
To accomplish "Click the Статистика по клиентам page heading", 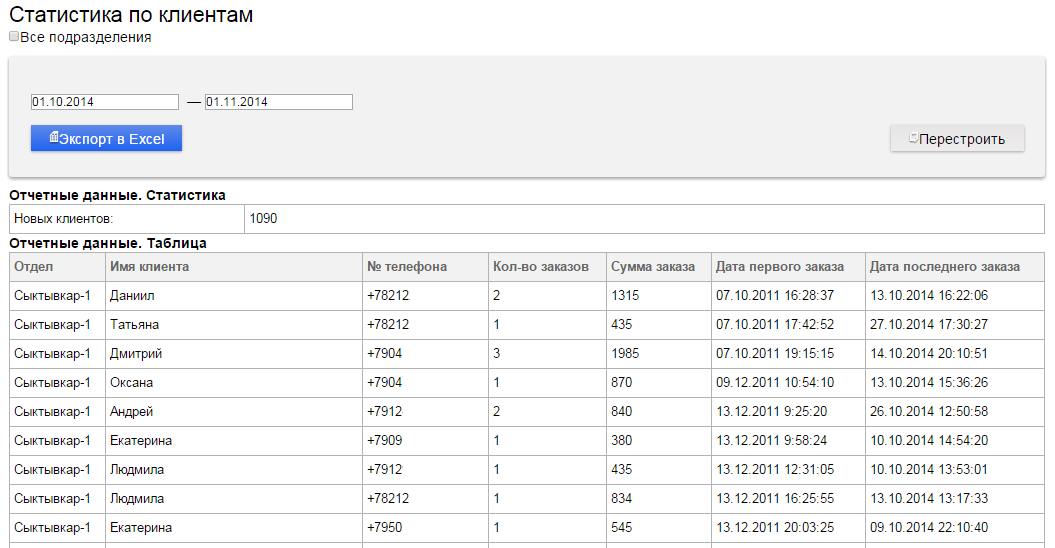I will (131, 15).
